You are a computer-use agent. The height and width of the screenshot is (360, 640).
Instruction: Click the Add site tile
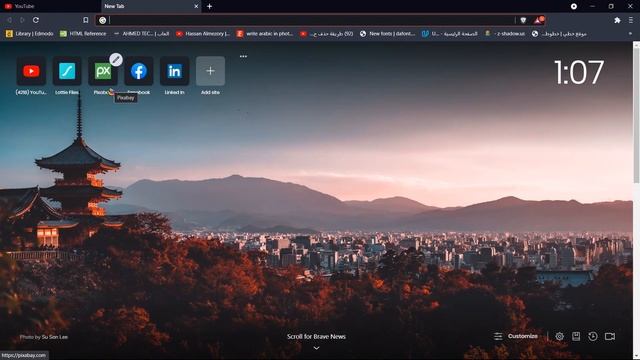[x=210, y=71]
